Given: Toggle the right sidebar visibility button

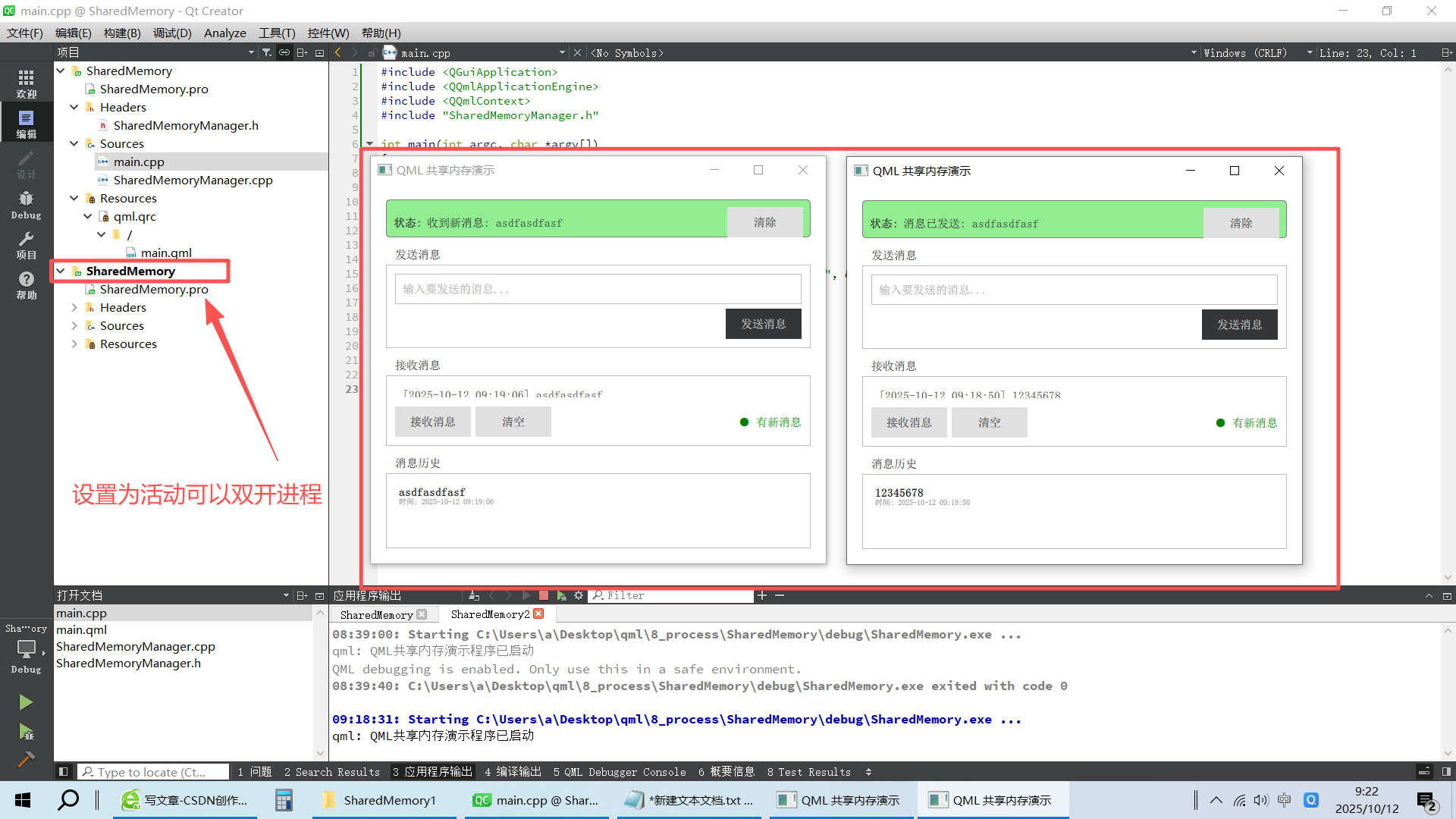Looking at the screenshot, I should [1446, 772].
